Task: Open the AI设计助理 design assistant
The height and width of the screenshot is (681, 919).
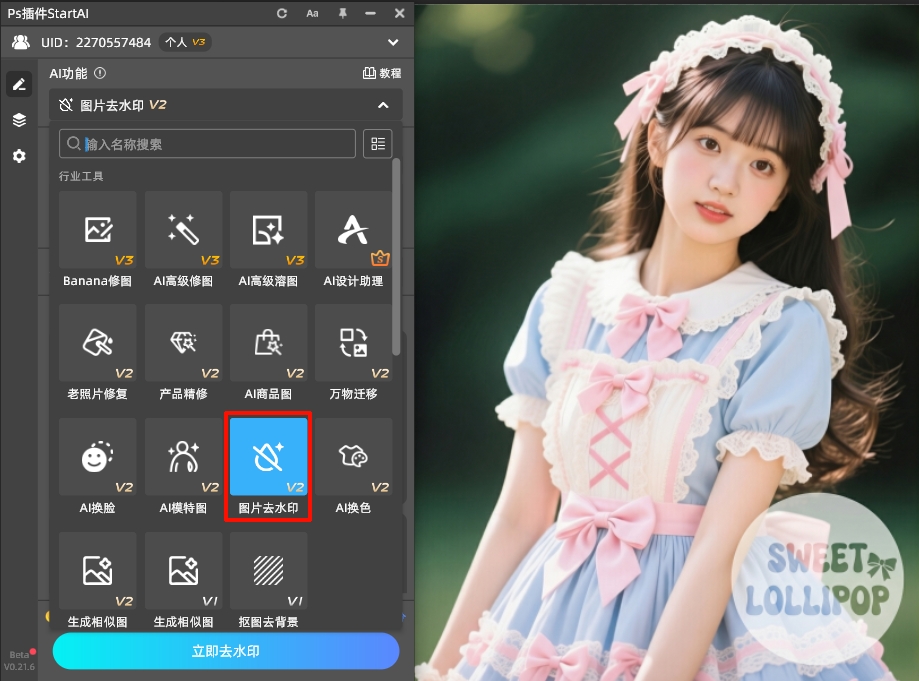Action: (353, 240)
